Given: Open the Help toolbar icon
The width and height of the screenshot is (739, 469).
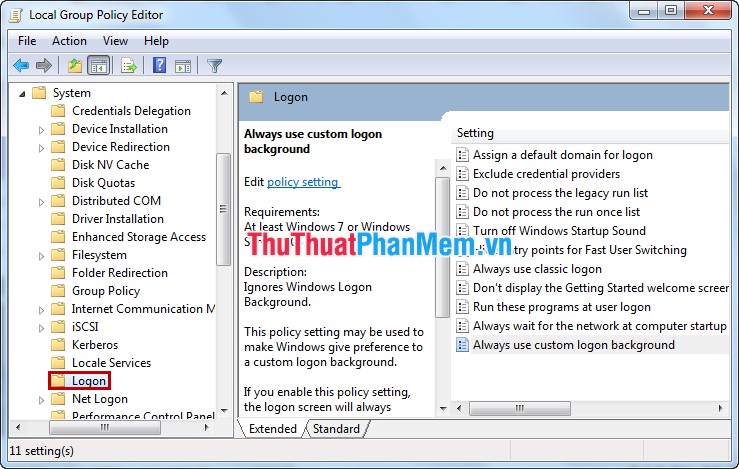Looking at the screenshot, I should (160, 65).
